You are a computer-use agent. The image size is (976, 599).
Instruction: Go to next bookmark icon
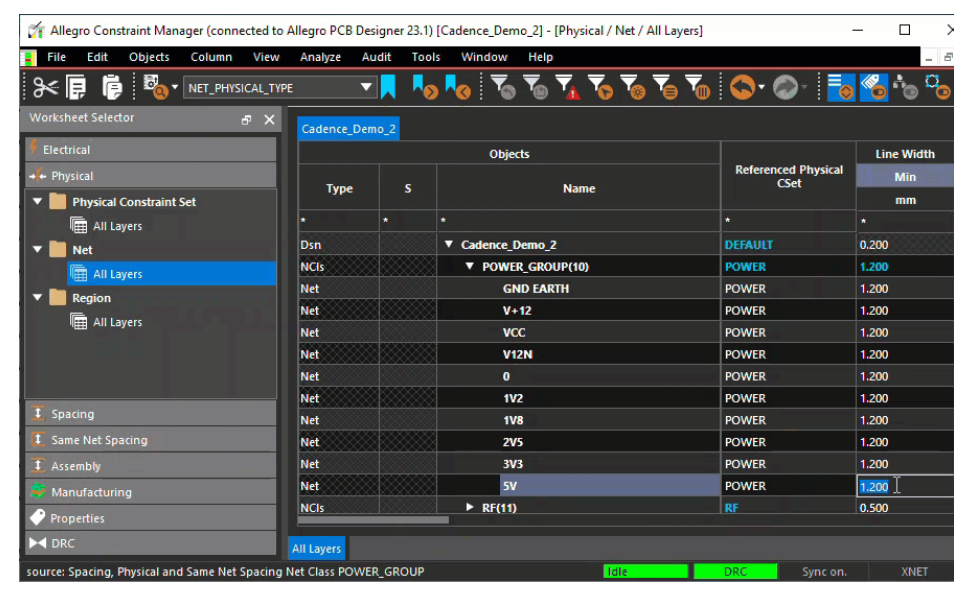click(x=425, y=87)
